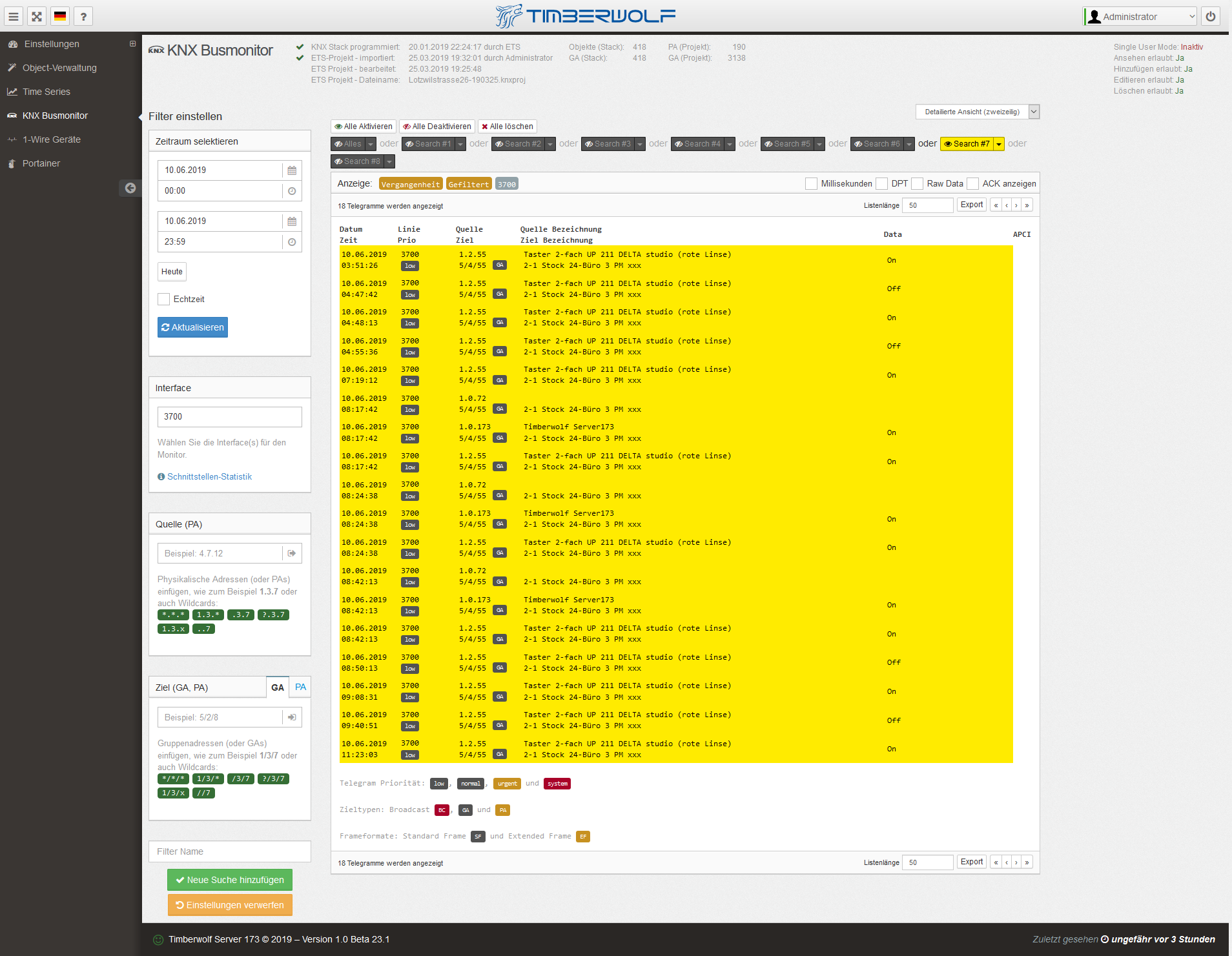The image size is (1232, 956).
Task: Switch Ziel panel to PA tab
Action: tap(300, 687)
